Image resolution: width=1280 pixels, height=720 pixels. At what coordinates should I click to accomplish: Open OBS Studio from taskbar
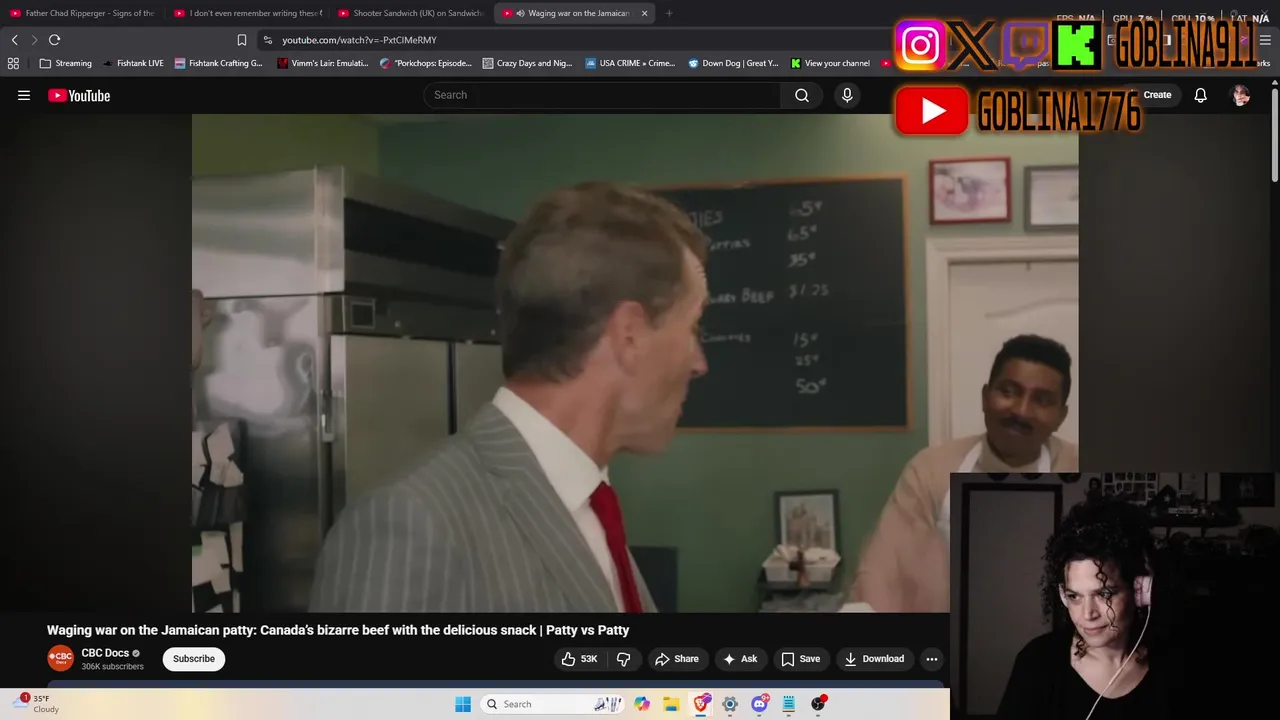point(818,704)
